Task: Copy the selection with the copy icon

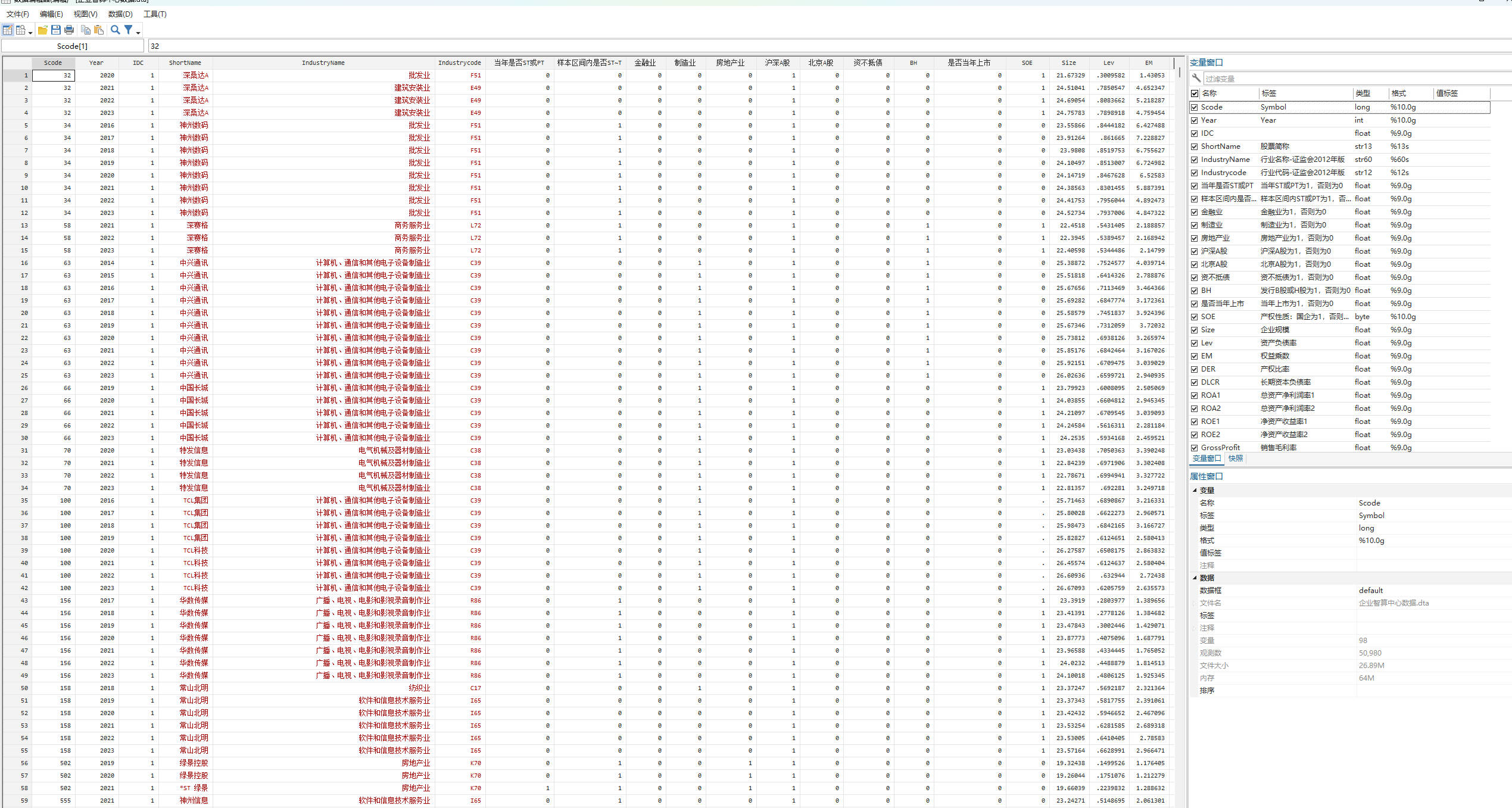Action: coord(86,30)
